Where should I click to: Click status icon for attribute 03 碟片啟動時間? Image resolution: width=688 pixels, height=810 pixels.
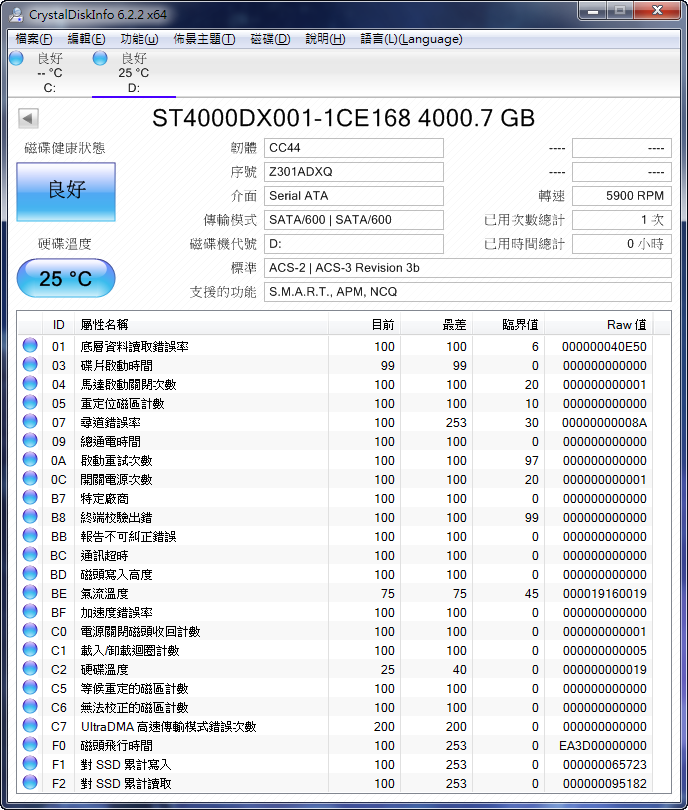[x=30, y=364]
